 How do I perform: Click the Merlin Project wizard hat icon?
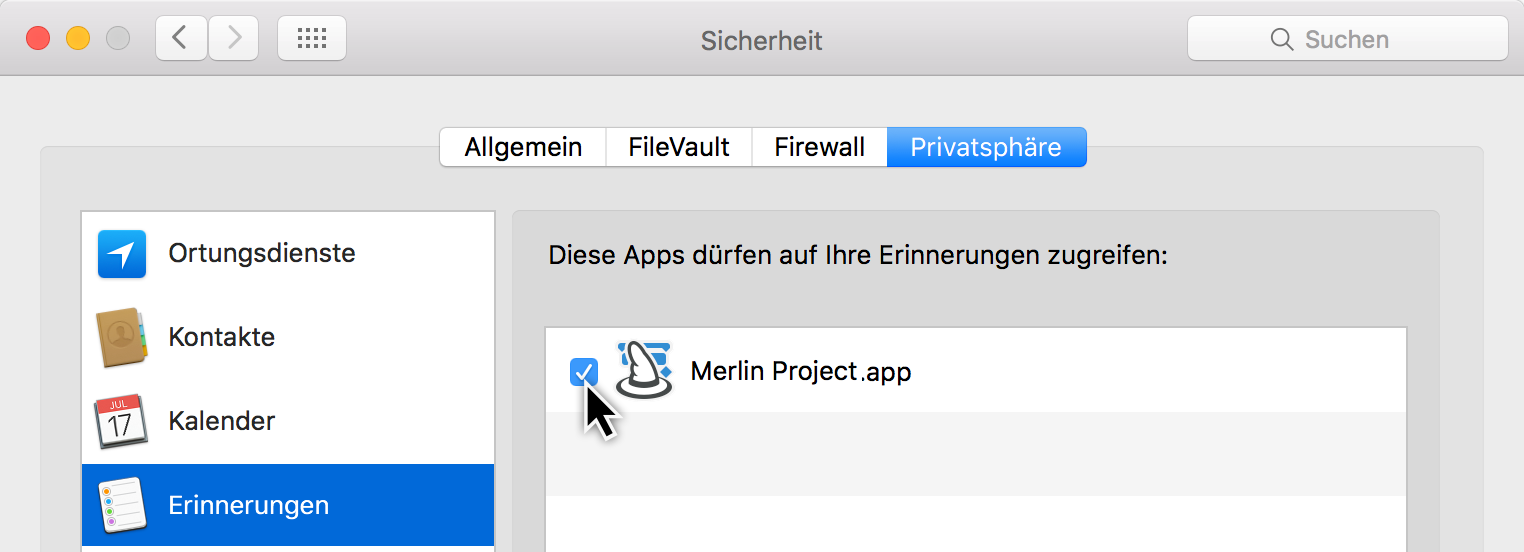643,371
